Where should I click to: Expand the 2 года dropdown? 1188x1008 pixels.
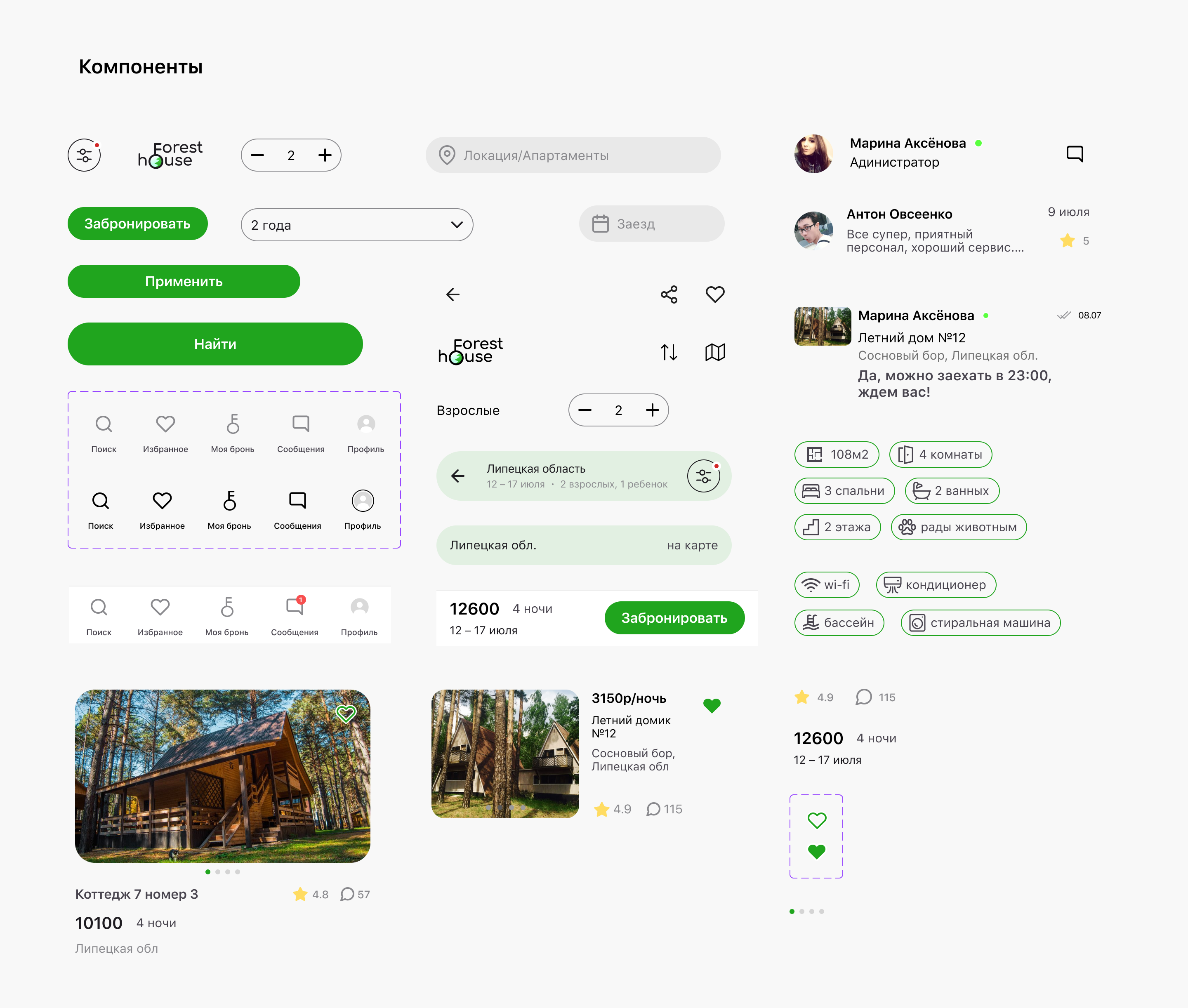[x=457, y=224]
